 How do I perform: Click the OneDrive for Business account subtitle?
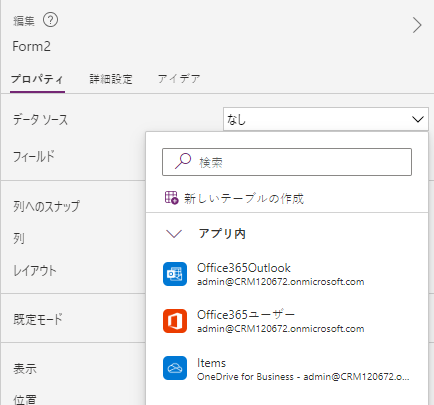point(303,377)
